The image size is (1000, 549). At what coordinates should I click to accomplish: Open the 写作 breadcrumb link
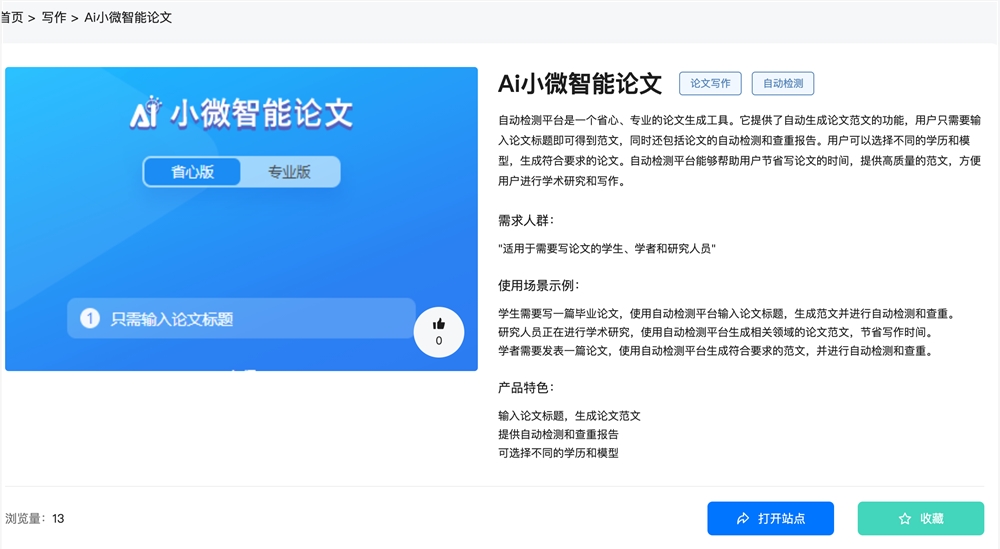(54, 18)
